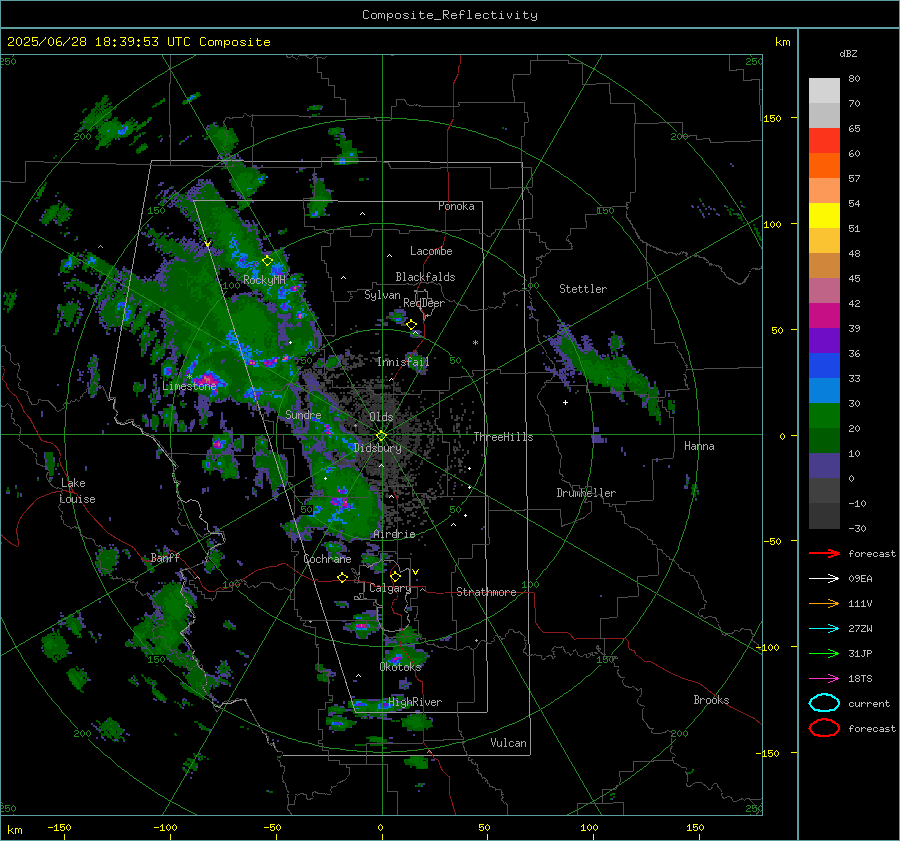Click the yellow radar site marker near Didsbury
Screen dimensions: 900x841
(x=381, y=436)
